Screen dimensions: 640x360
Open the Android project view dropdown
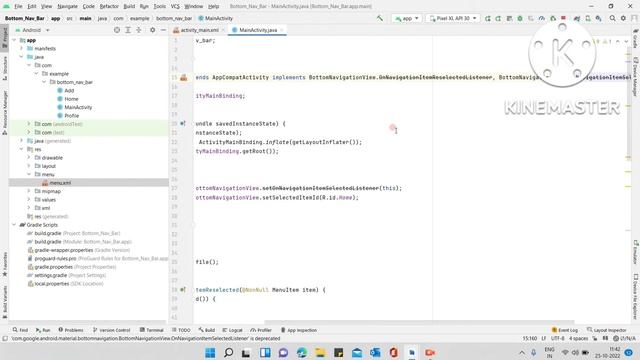point(32,30)
